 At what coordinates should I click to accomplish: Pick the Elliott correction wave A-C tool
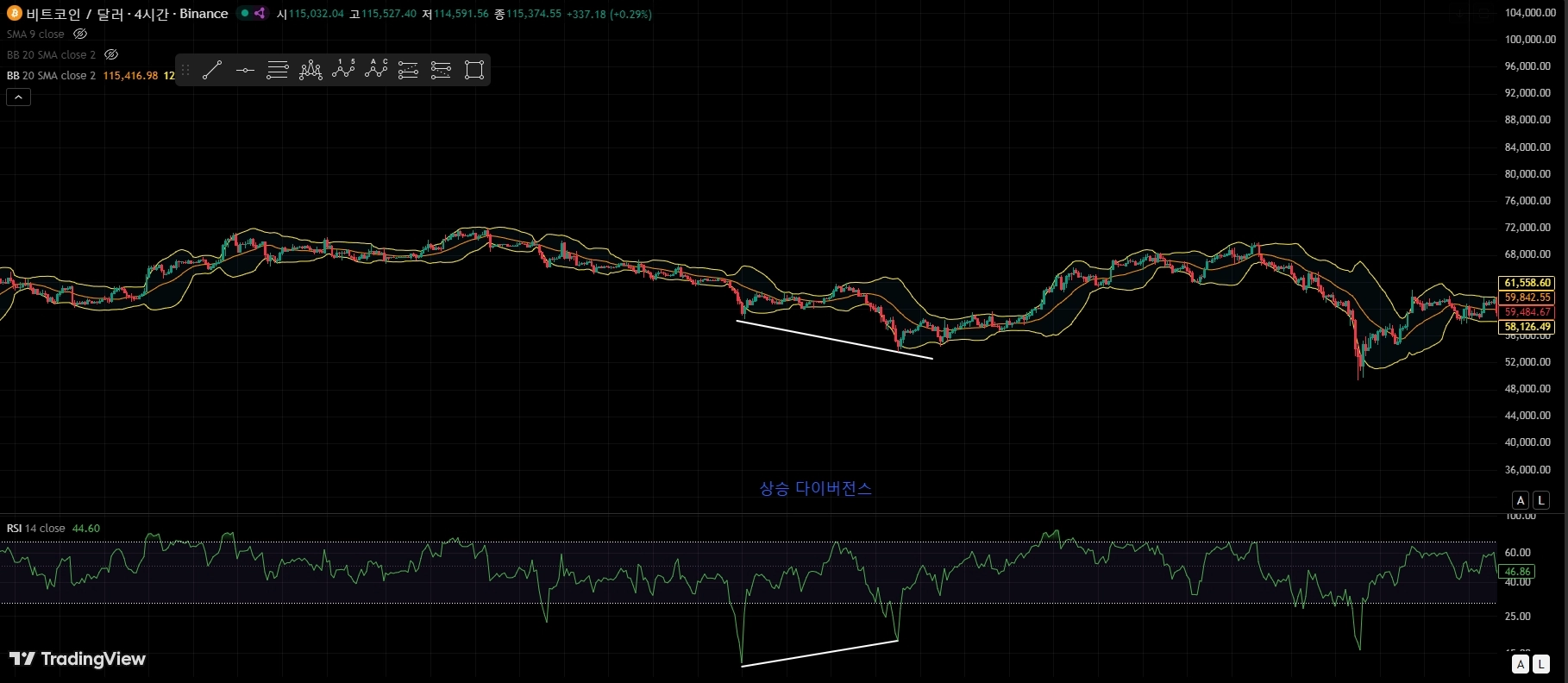(x=376, y=71)
